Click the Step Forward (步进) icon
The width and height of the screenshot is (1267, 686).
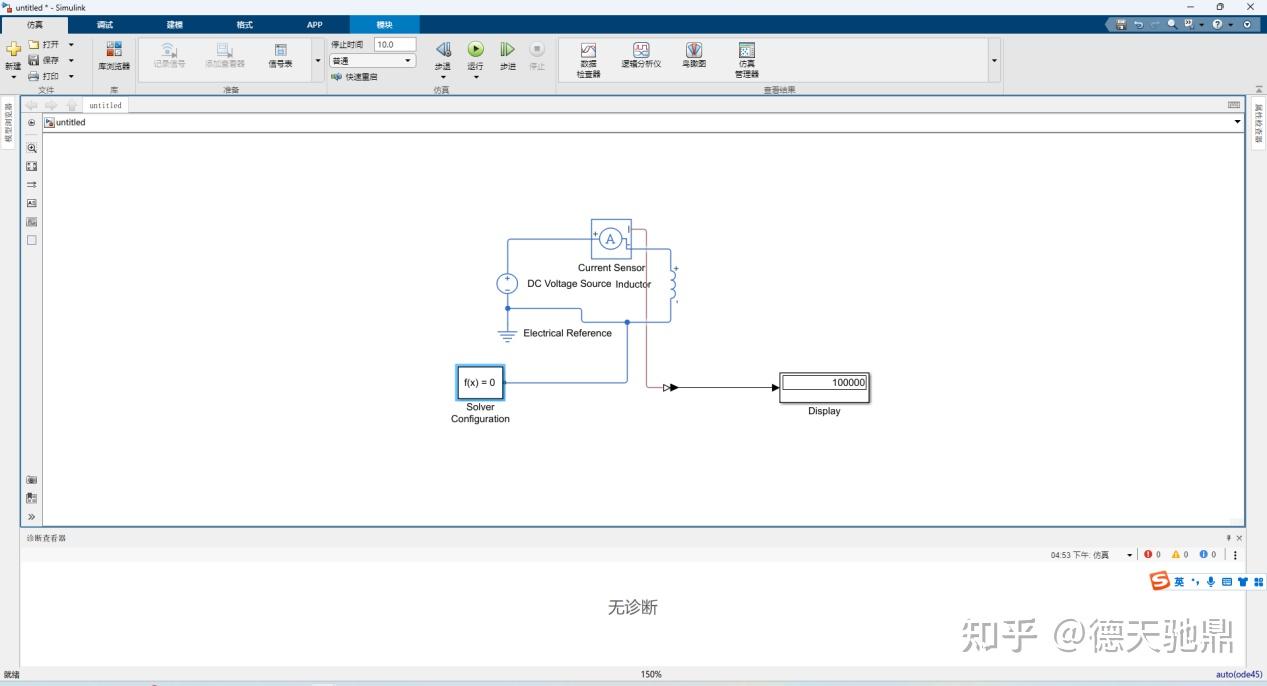[x=507, y=49]
